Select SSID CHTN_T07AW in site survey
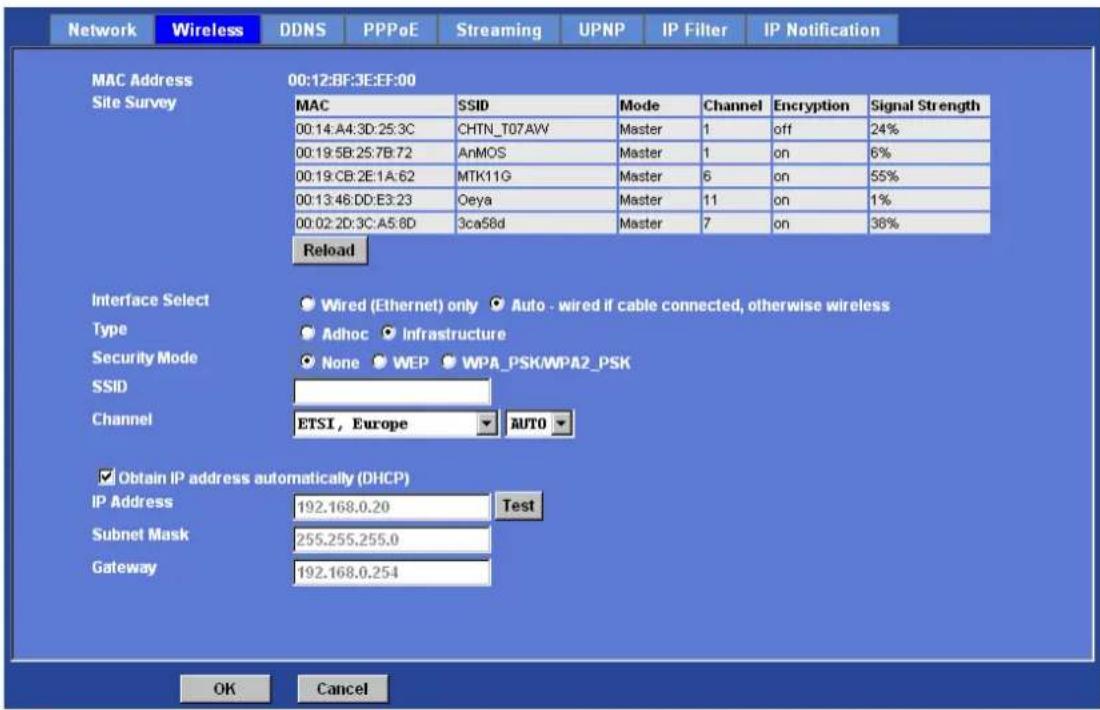This screenshot has height=710, width=1100. [536, 129]
